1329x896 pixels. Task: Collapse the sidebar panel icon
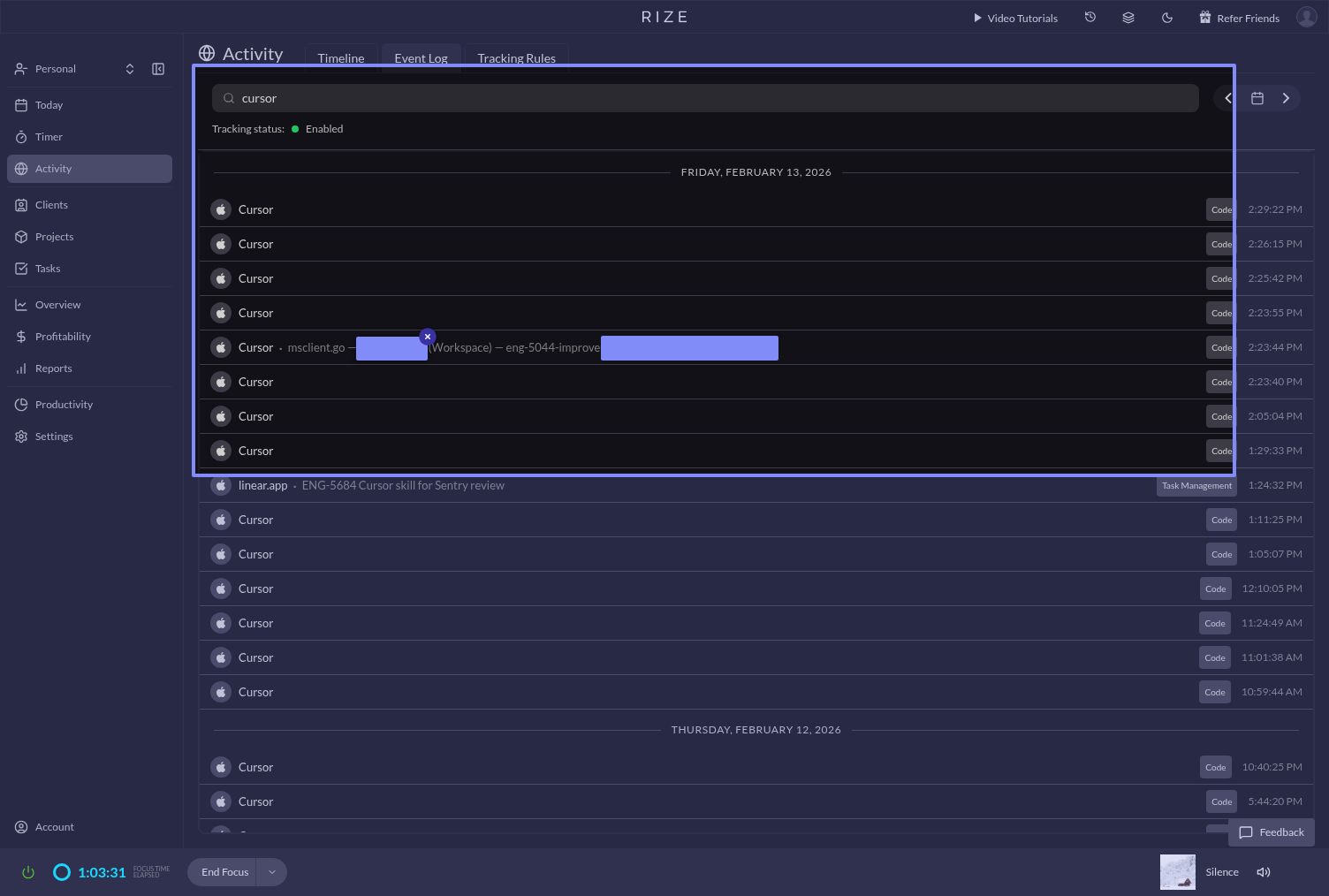pyautogui.click(x=158, y=69)
